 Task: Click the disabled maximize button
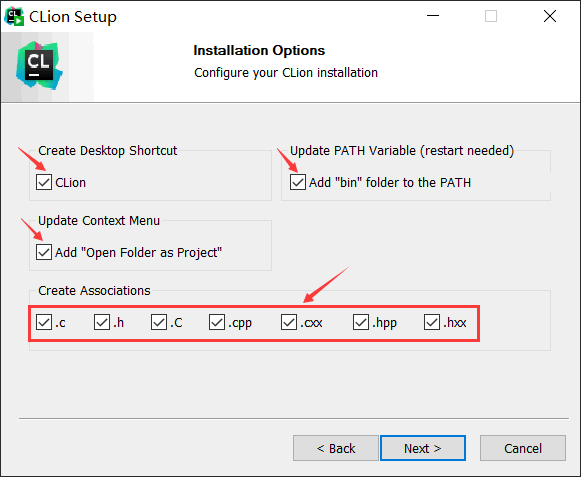pos(491,16)
